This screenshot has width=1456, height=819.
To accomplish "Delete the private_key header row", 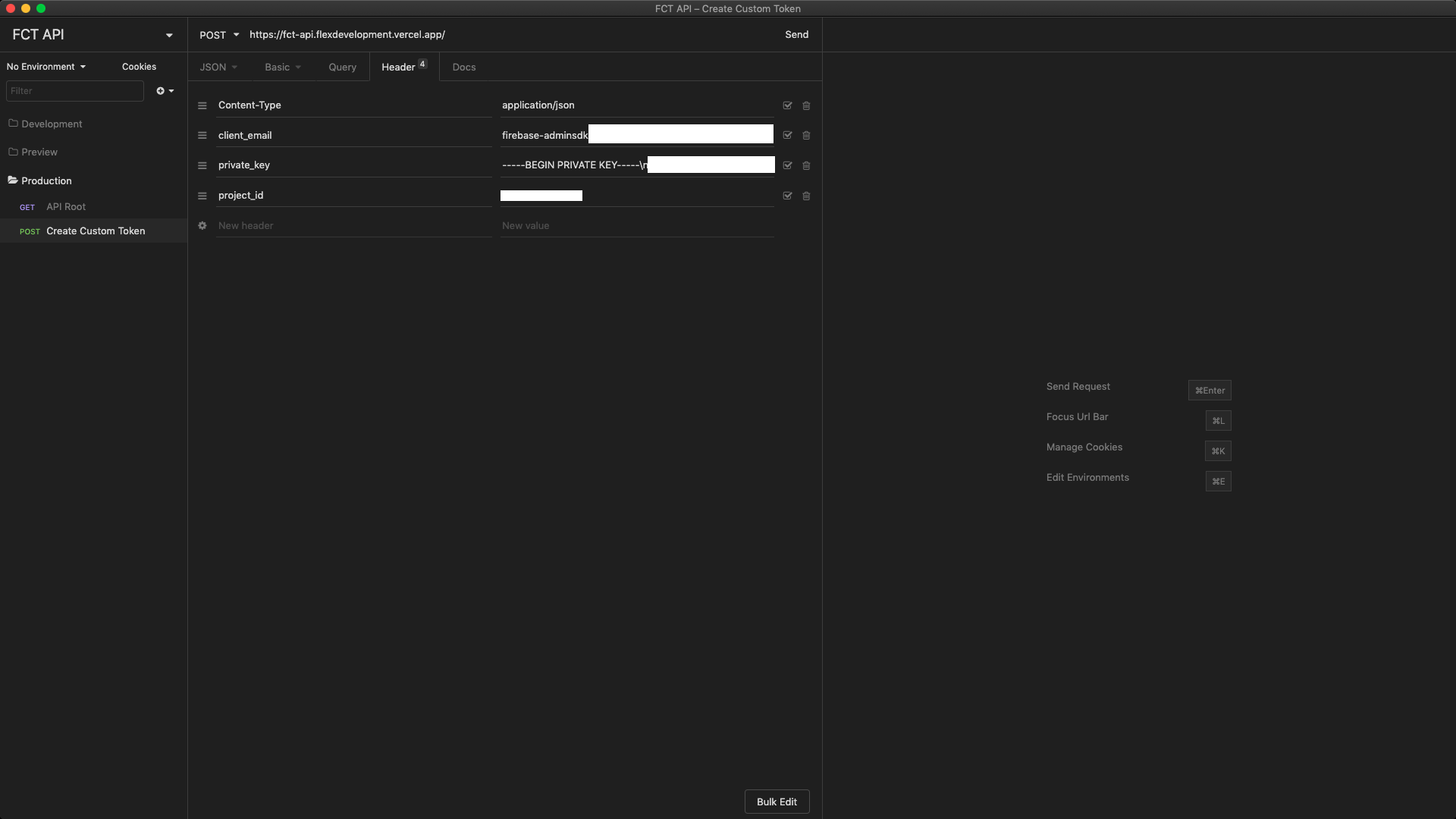I will 806,165.
